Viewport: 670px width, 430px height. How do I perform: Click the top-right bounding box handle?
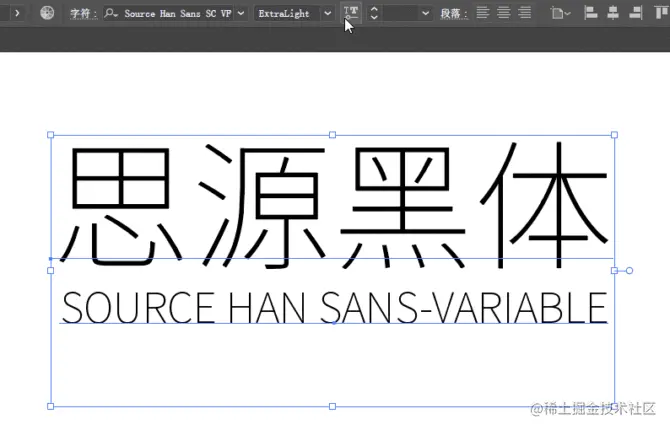[x=614, y=135]
